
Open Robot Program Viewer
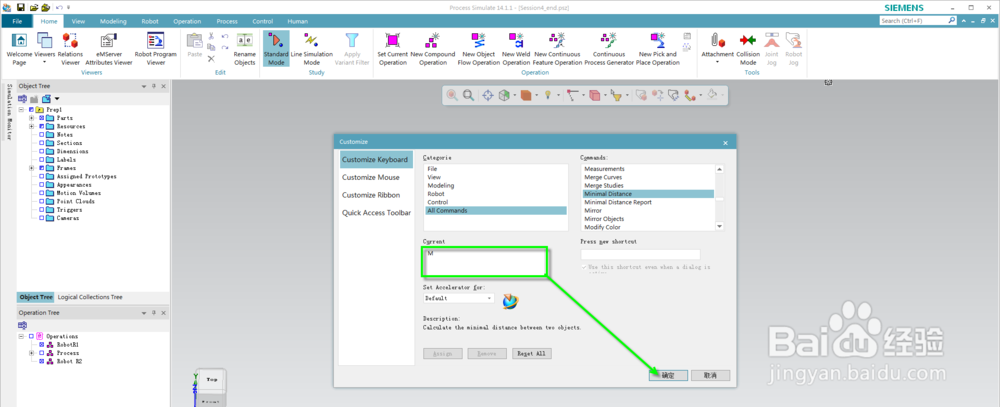(156, 48)
